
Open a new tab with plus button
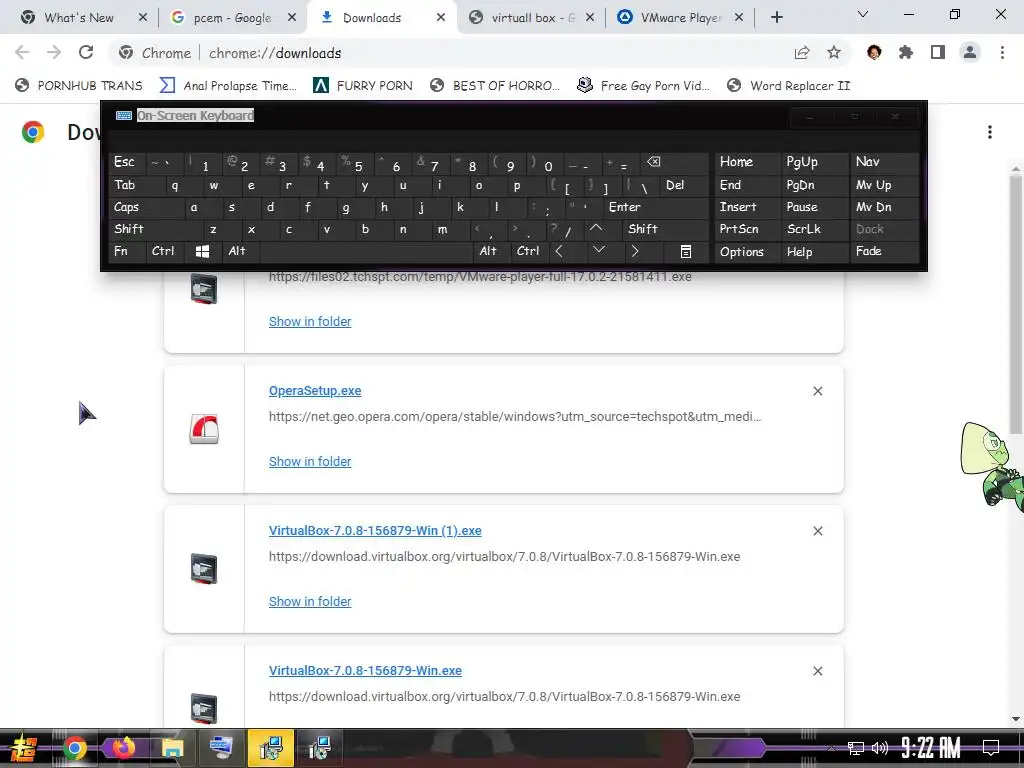point(776,18)
